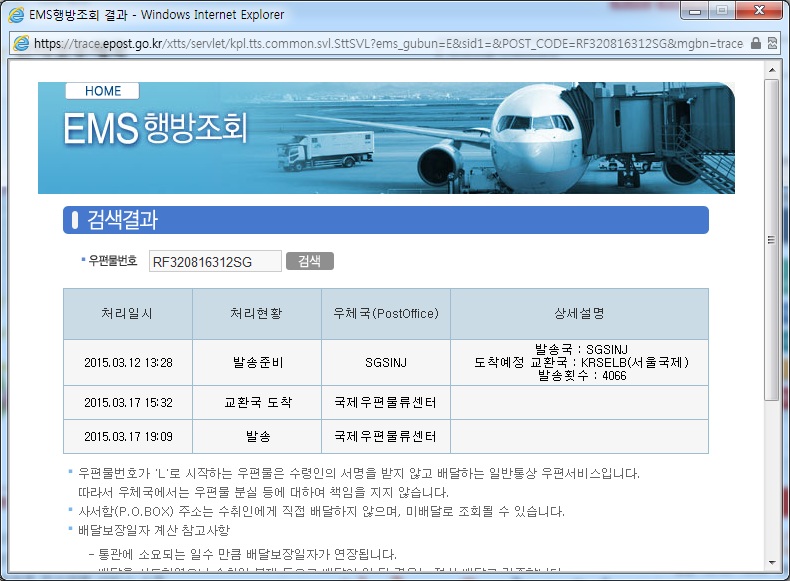
Task: Click the page icon beside the URL
Action: tap(21, 43)
